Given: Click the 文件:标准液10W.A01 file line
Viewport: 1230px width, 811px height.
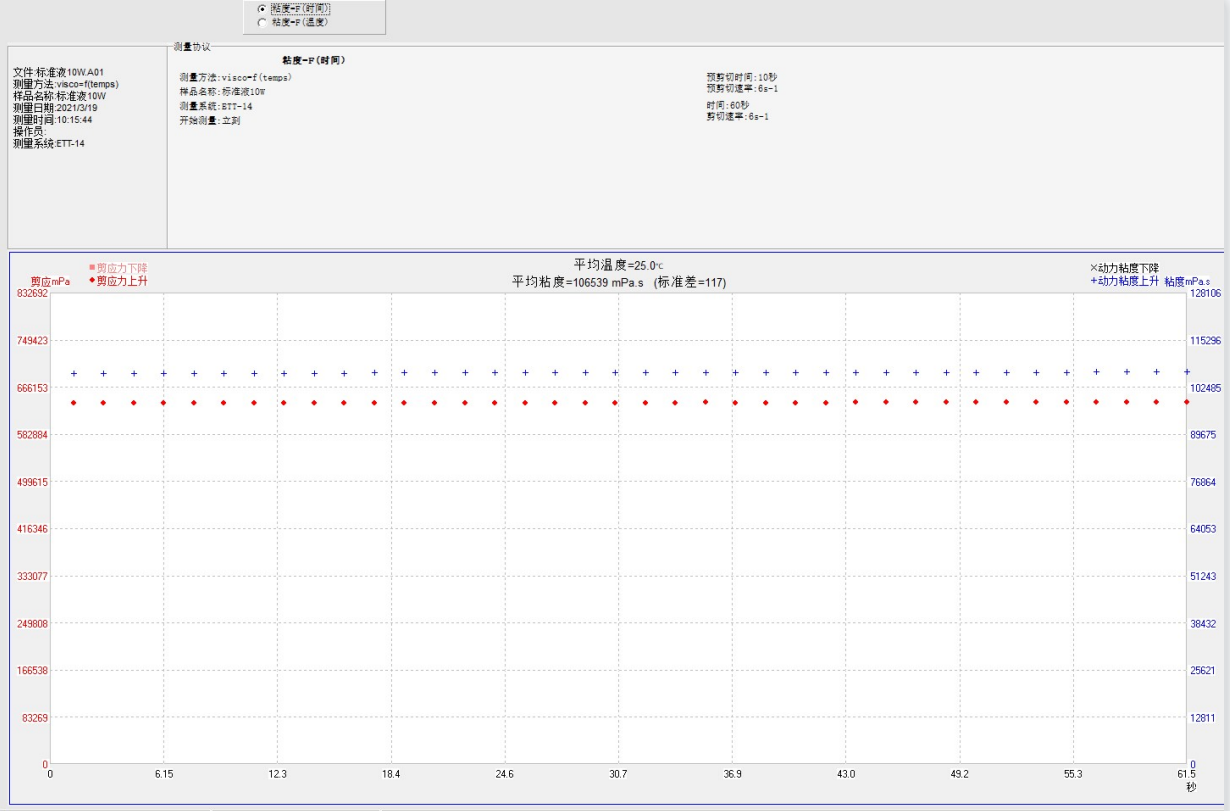Looking at the screenshot, I should point(58,72).
